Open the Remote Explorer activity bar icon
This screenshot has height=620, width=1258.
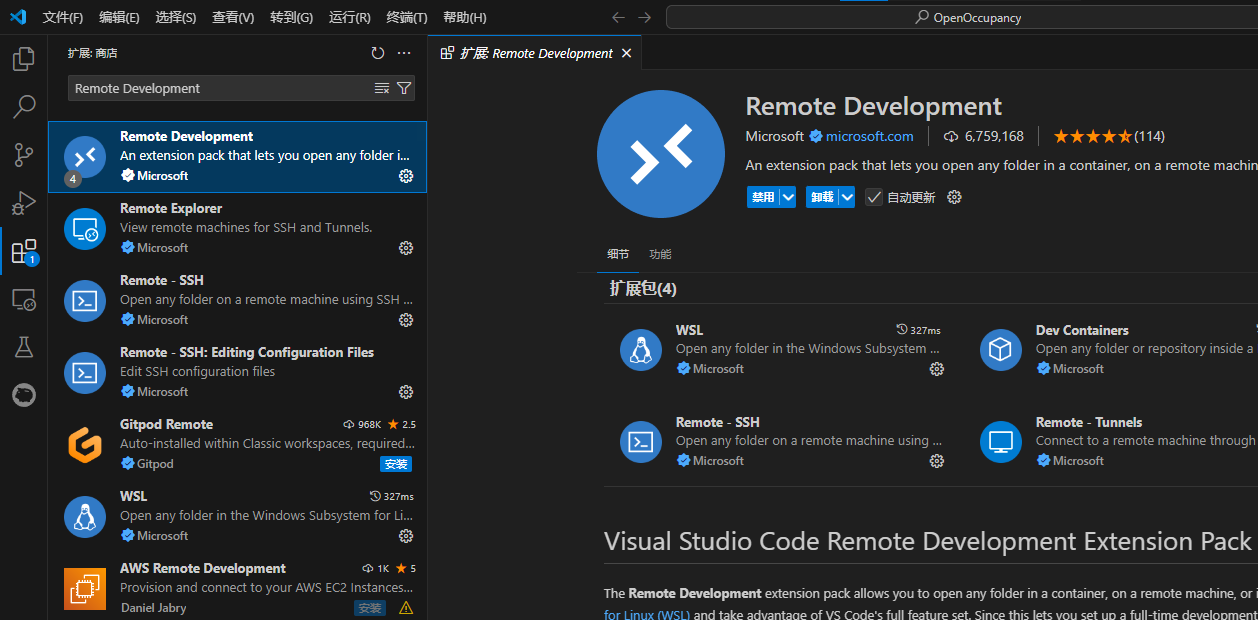pos(23,299)
